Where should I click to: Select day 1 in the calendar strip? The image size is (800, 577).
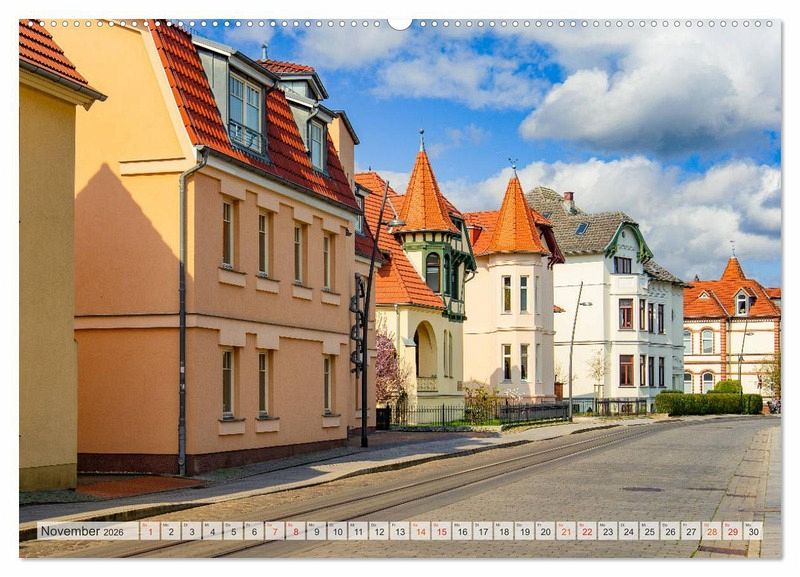click(x=149, y=531)
